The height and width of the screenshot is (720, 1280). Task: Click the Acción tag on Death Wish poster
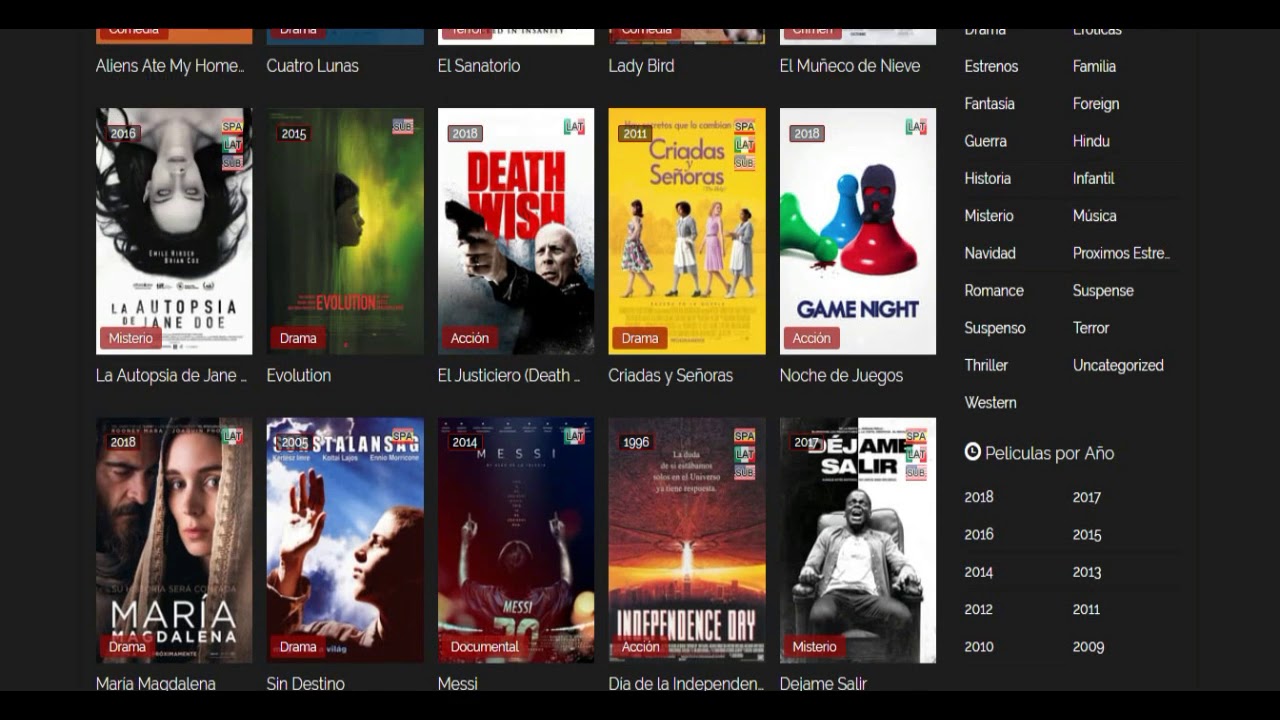click(x=470, y=338)
